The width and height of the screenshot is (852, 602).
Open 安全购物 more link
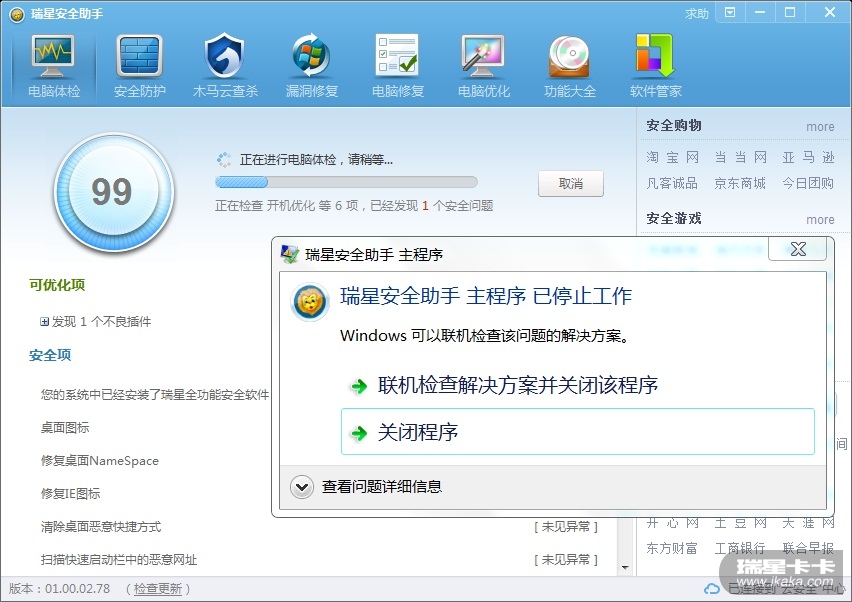[820, 127]
